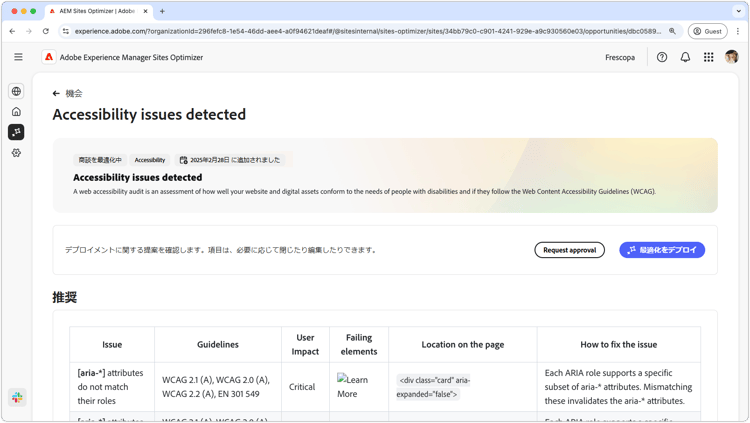Expand the tab search dropdown arrow

[739, 11]
